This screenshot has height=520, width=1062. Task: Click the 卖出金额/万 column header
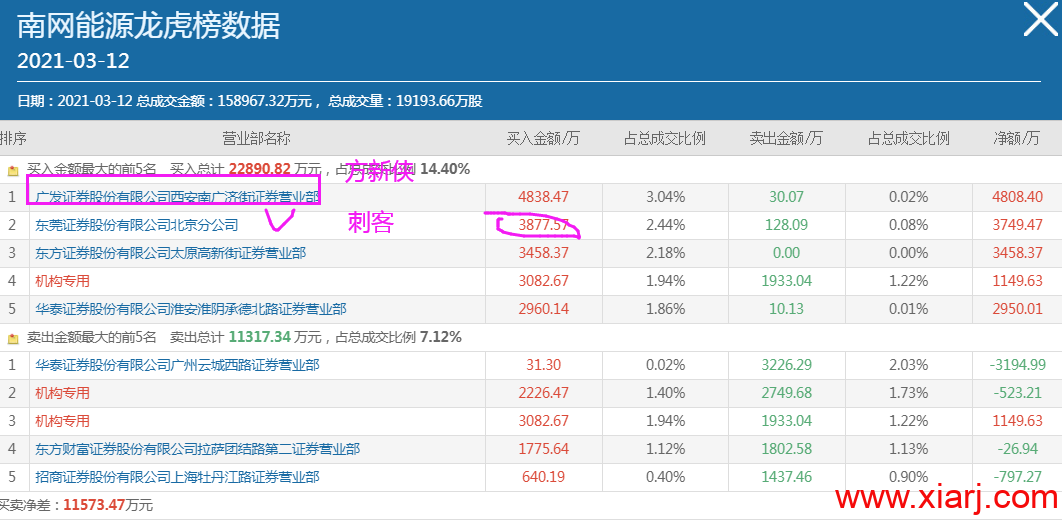[x=786, y=139]
